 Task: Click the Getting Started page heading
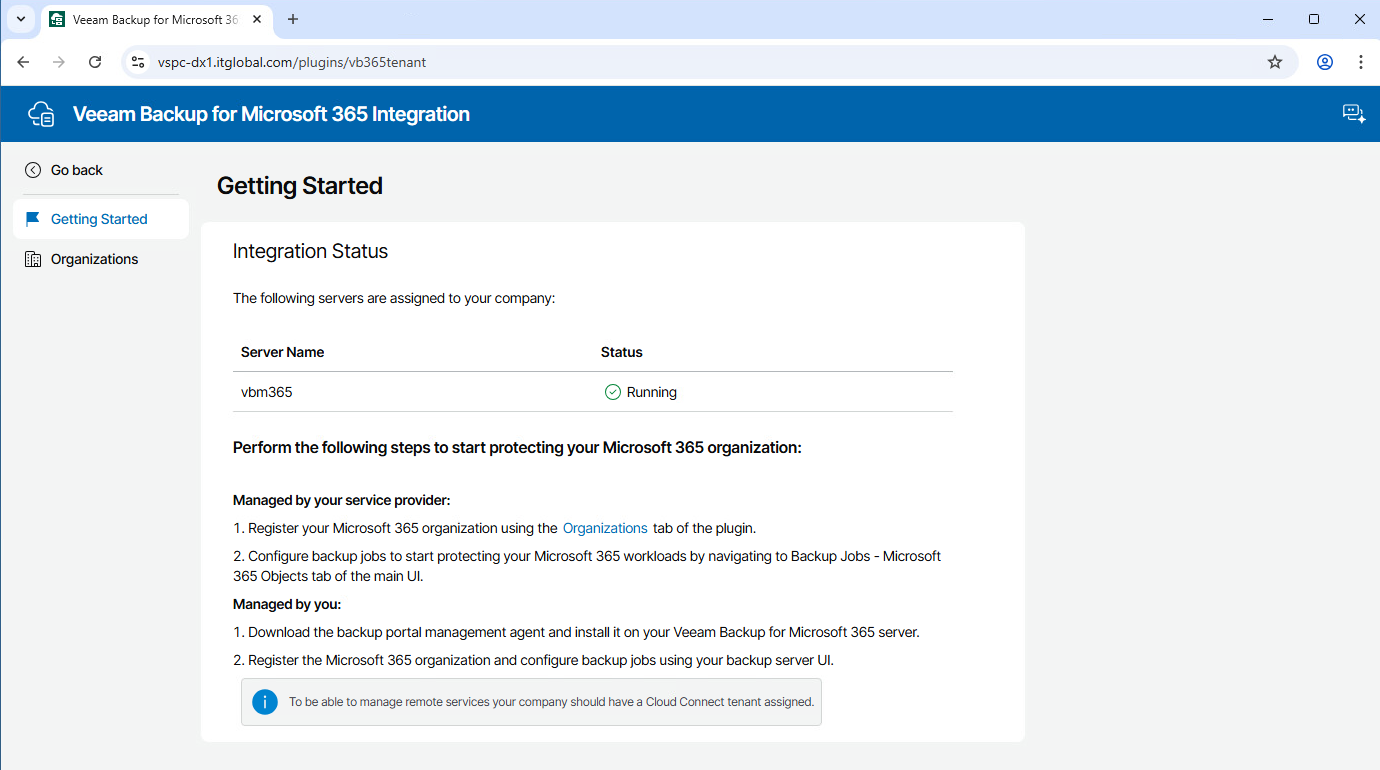[300, 186]
